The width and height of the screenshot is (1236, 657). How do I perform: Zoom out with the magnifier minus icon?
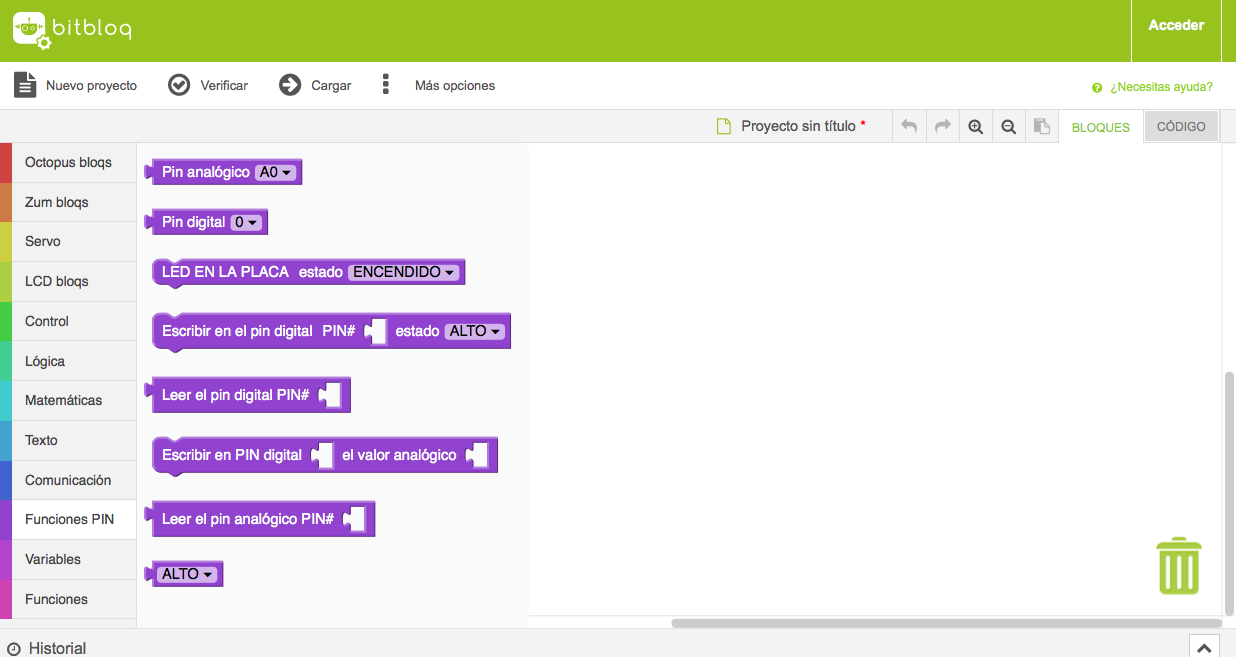1009,127
